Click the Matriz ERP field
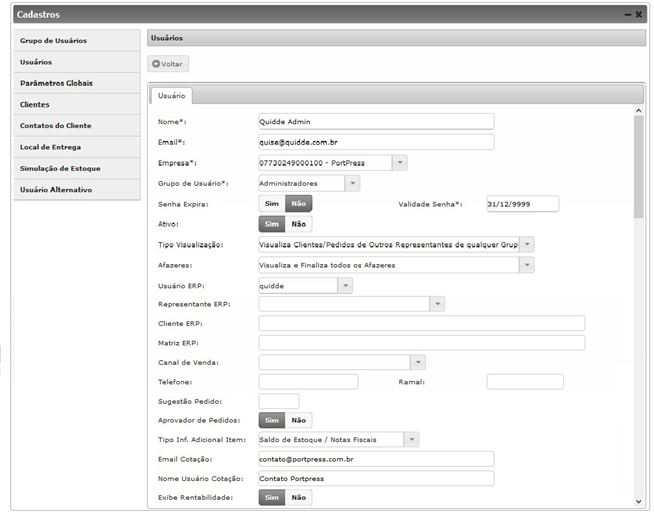The width and height of the screenshot is (654, 513). [x=422, y=343]
